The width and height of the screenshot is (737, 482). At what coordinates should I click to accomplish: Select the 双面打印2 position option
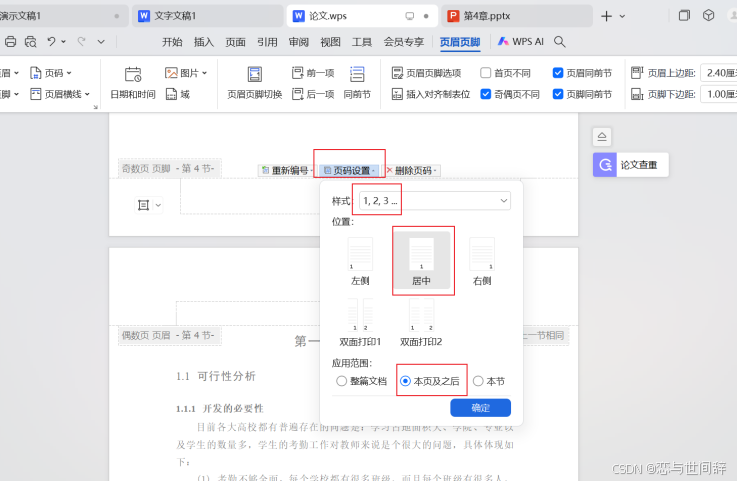coord(421,323)
